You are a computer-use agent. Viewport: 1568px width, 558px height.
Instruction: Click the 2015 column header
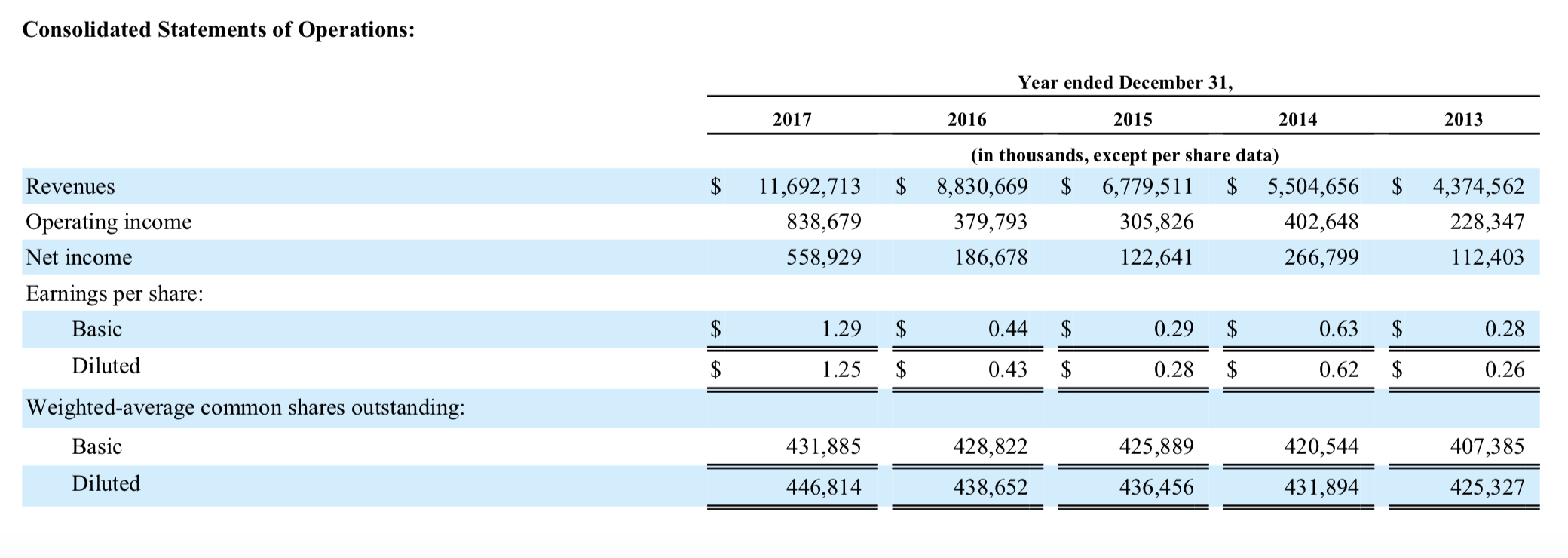1133,119
